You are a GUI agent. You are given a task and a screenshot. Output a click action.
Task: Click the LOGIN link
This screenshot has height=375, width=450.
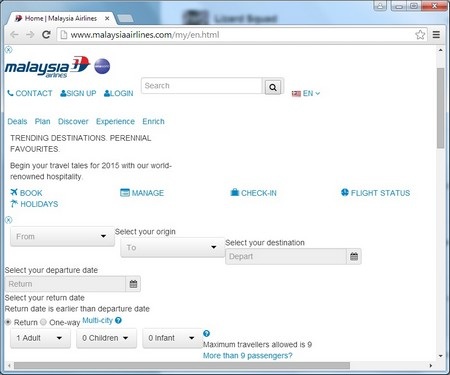pos(118,93)
